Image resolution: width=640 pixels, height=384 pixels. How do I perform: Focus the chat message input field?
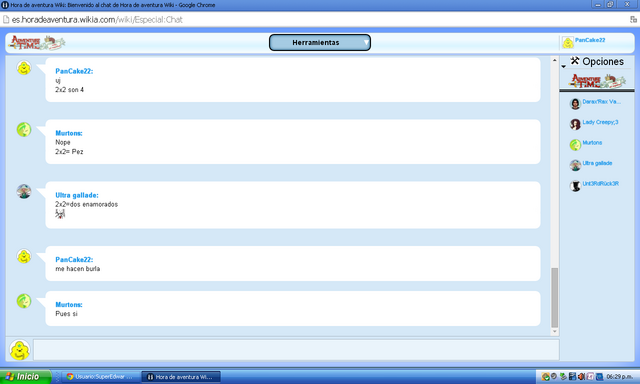pos(296,350)
